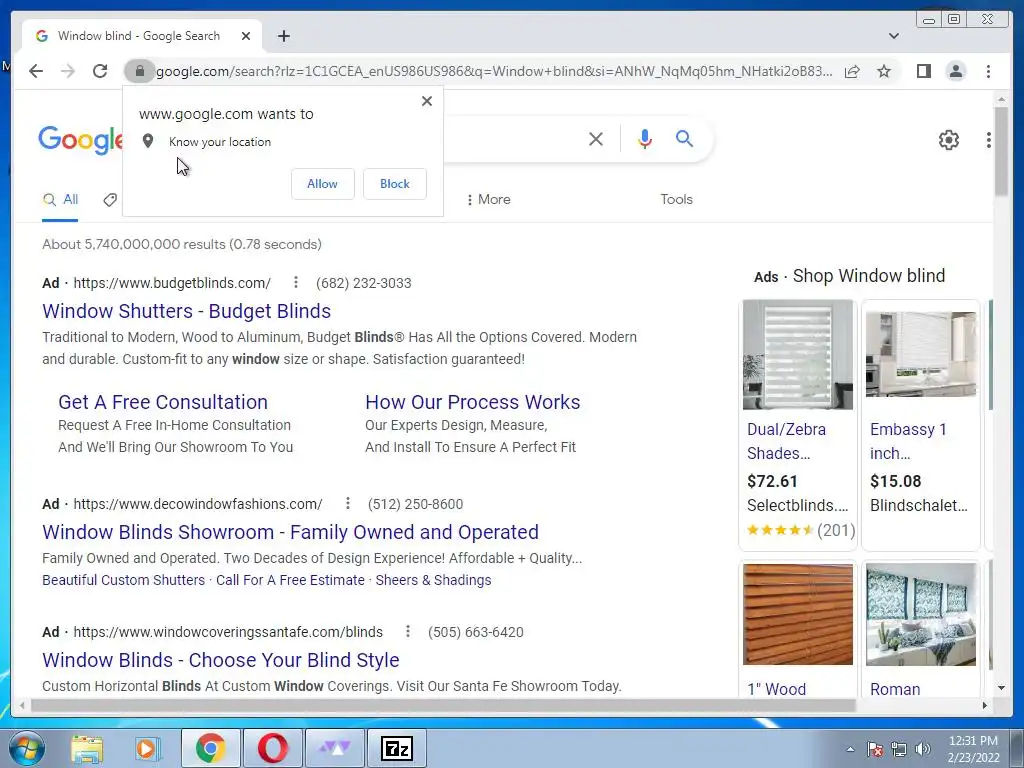Image resolution: width=1024 pixels, height=768 pixels.
Task: Open the Google apps dots menu
Action: 988,140
